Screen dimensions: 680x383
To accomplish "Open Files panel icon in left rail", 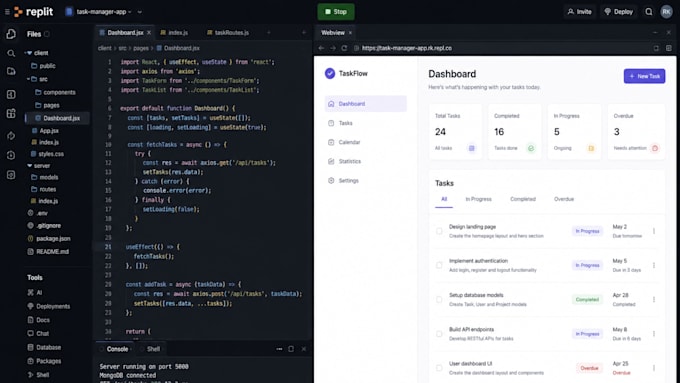I will 11,34.
